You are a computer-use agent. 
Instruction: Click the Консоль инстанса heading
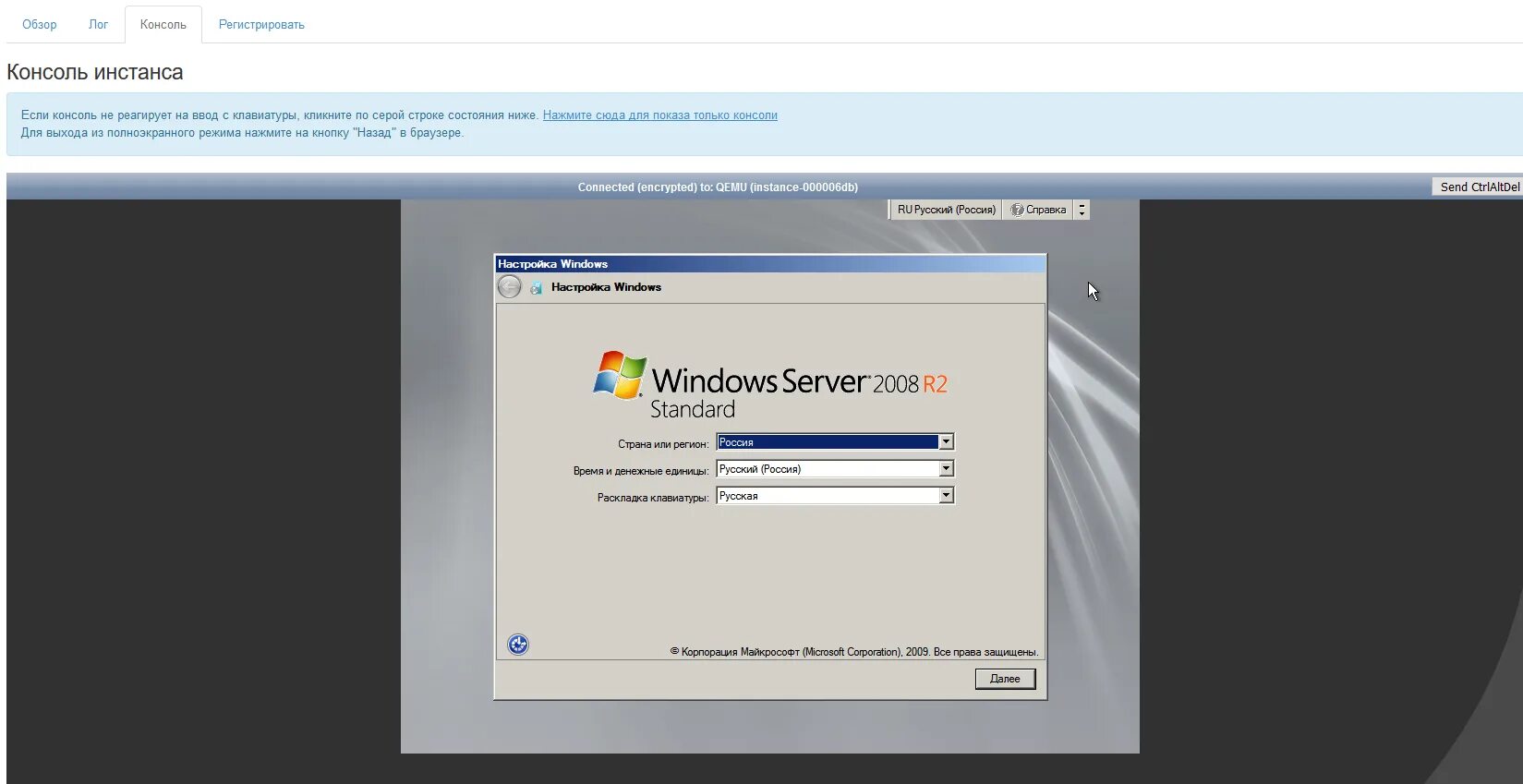click(95, 72)
